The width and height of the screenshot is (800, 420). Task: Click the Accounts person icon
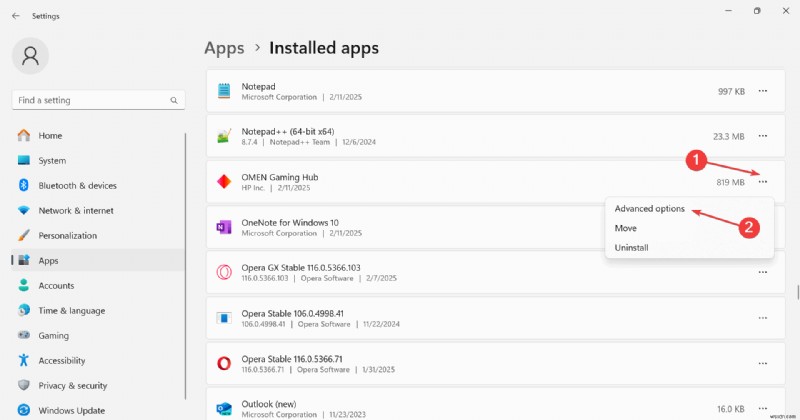(x=24, y=285)
